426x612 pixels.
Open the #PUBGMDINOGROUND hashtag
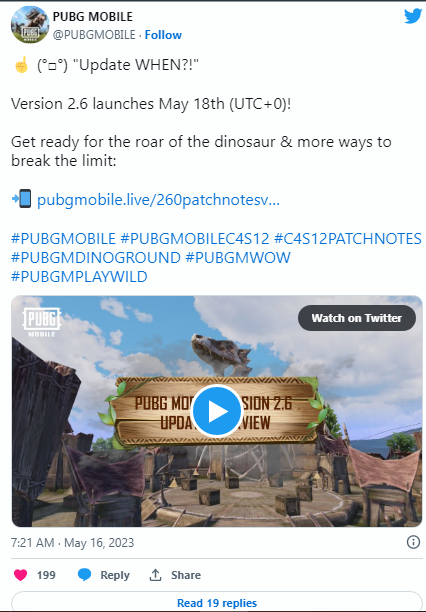pyautogui.click(x=96, y=258)
